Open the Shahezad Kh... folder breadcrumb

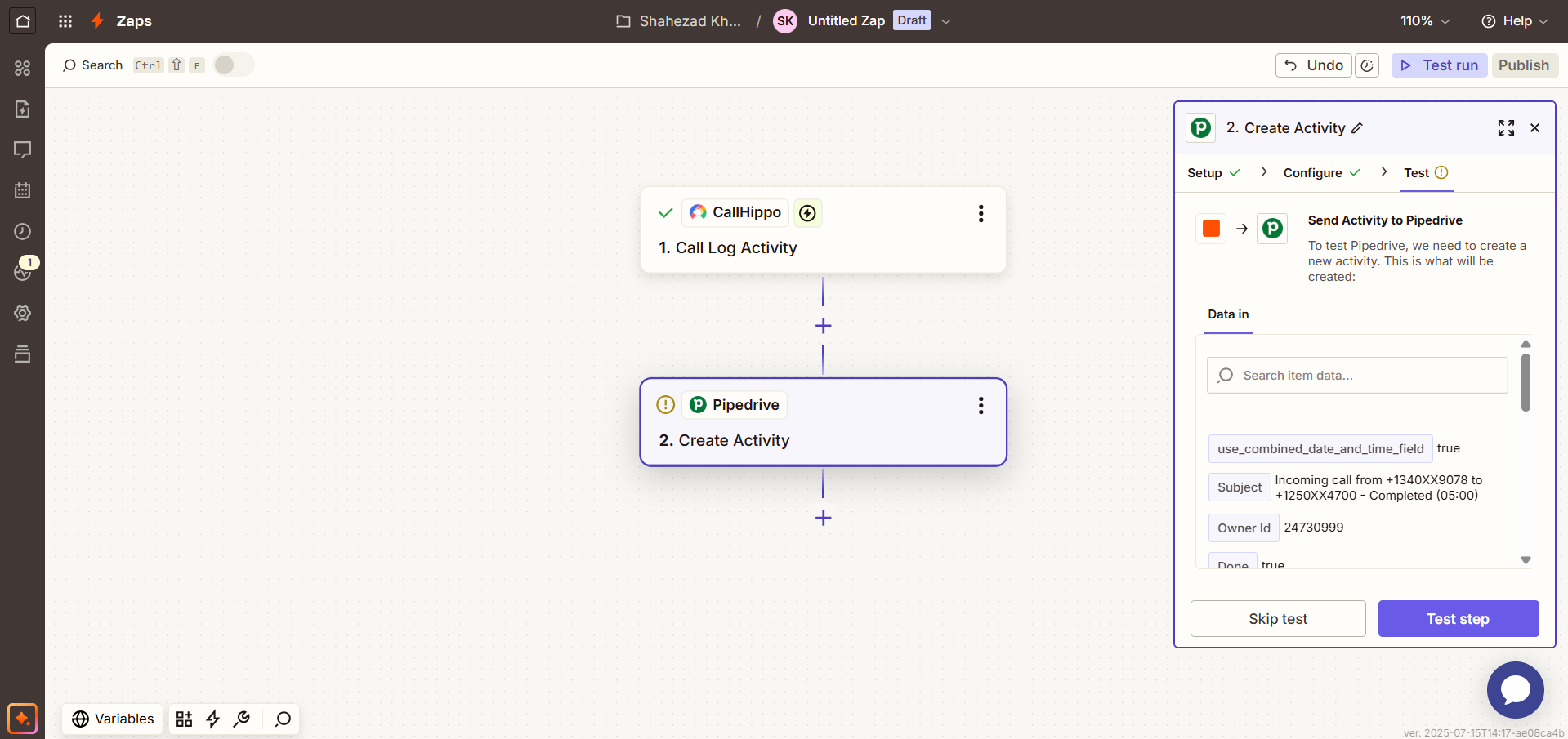pyautogui.click(x=678, y=21)
